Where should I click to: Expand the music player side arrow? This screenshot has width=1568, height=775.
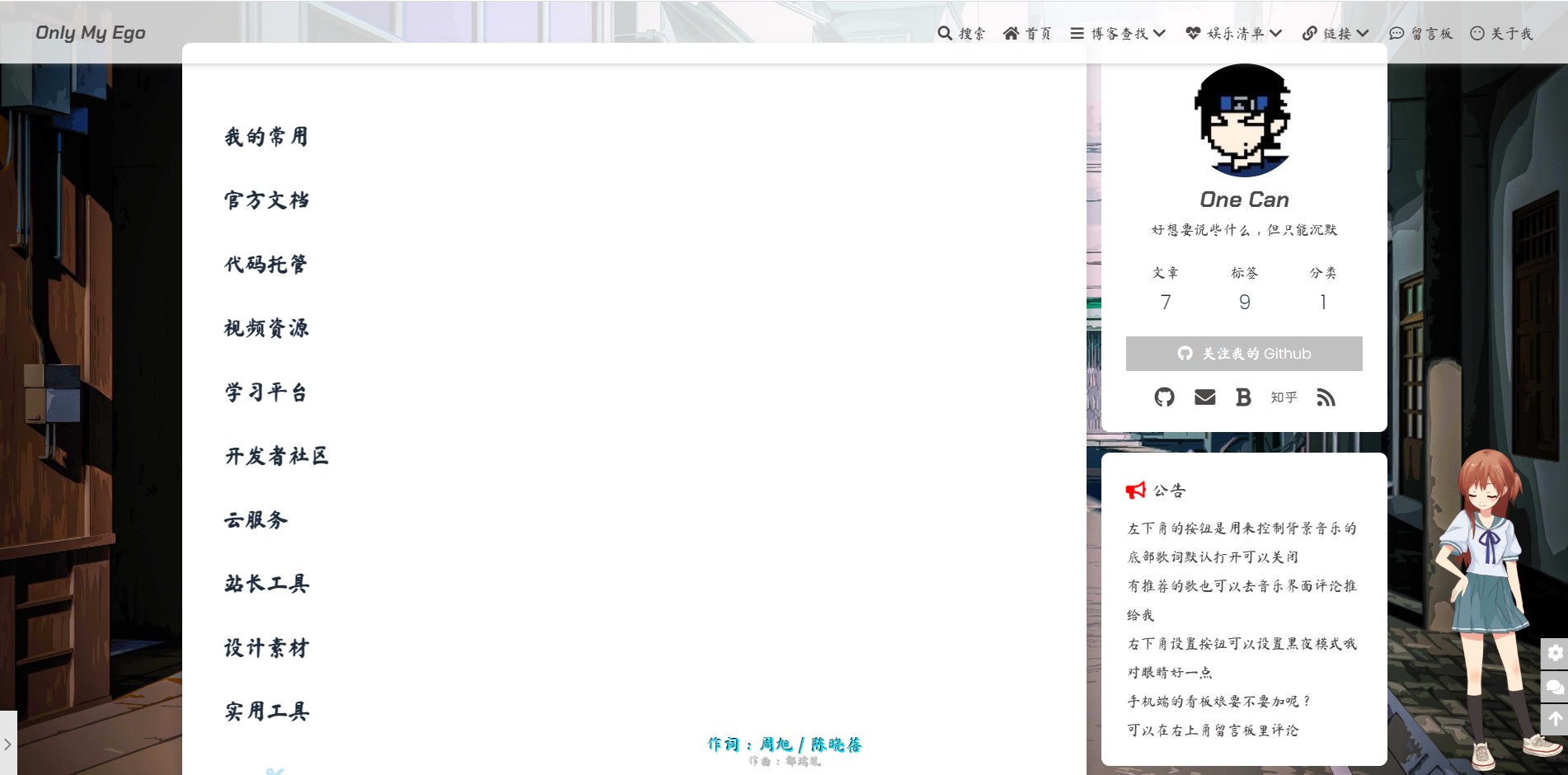pyautogui.click(x=7, y=744)
